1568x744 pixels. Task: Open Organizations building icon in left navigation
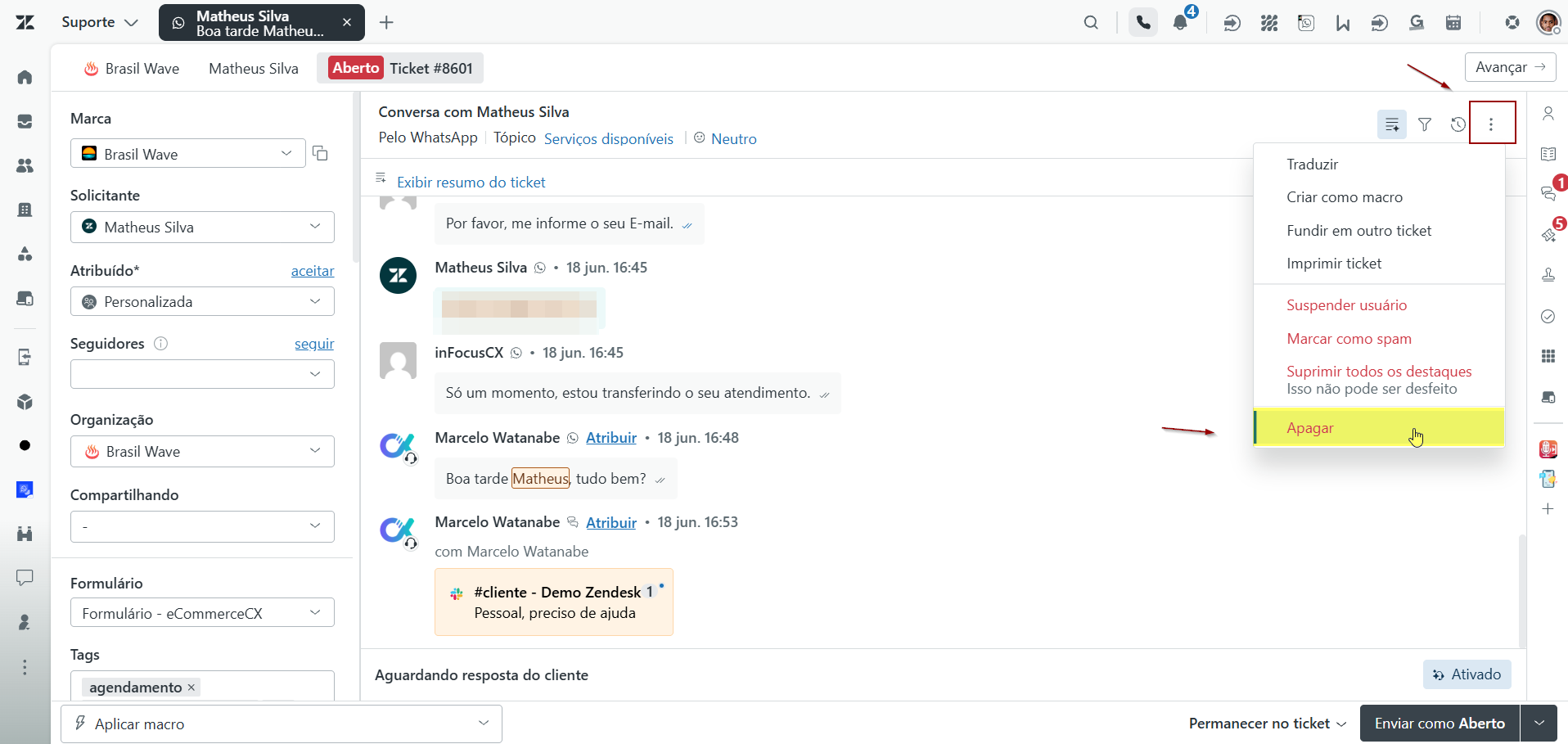point(25,210)
